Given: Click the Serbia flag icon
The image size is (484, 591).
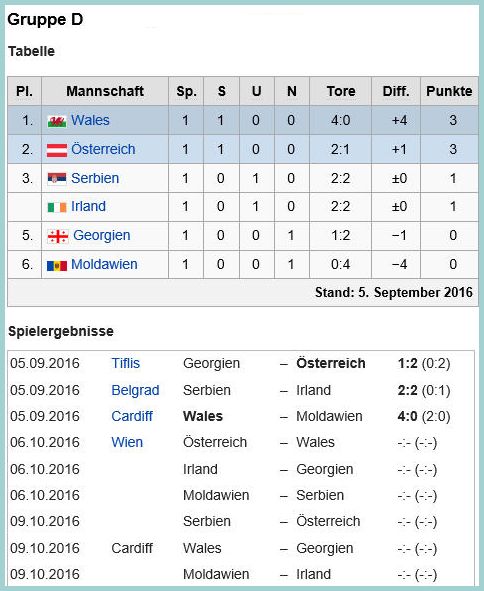Looking at the screenshot, I should (57, 178).
